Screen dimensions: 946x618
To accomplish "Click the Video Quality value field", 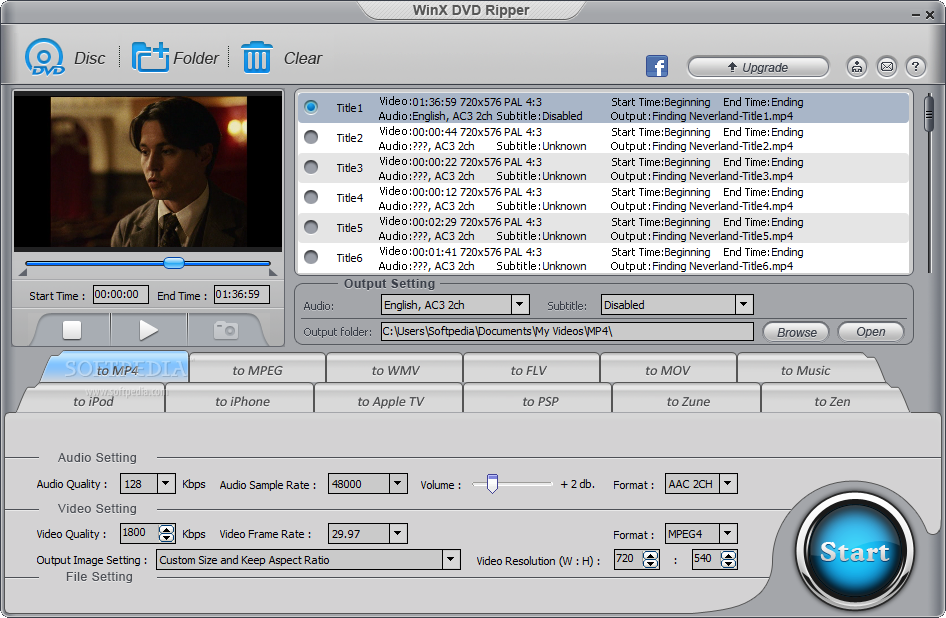I will (x=139, y=533).
